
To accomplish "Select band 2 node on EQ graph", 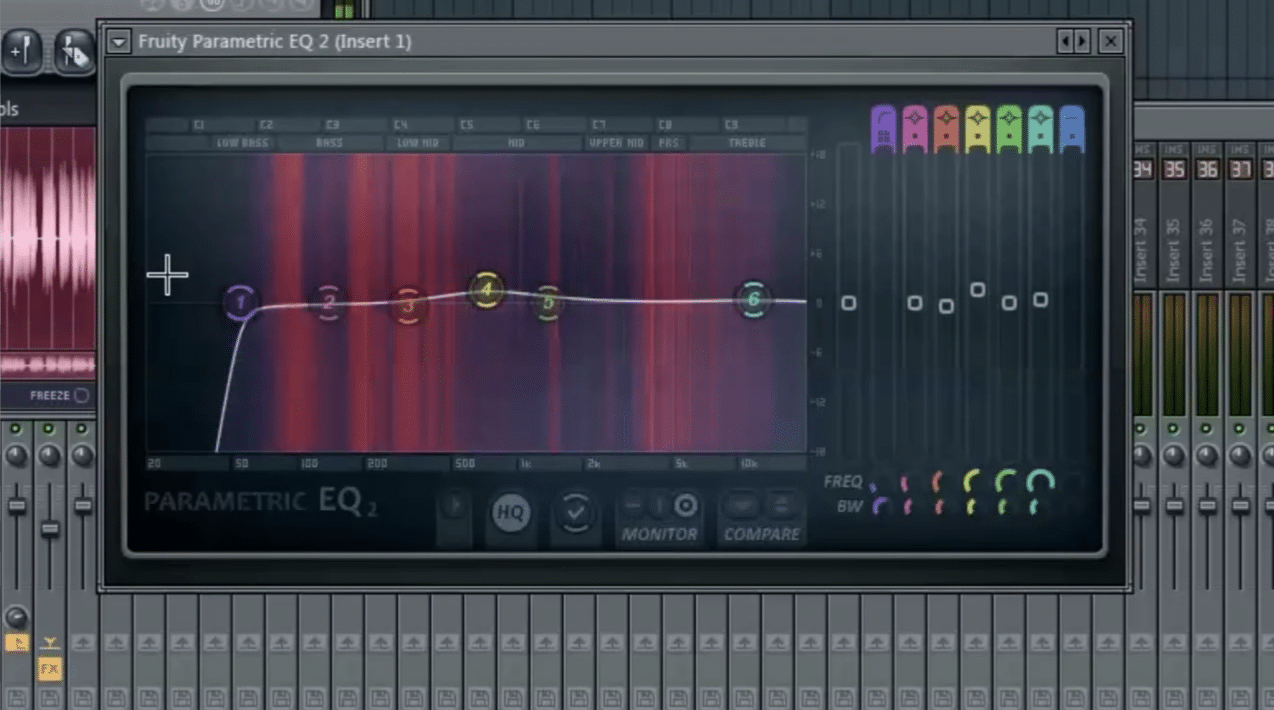I will 329,301.
